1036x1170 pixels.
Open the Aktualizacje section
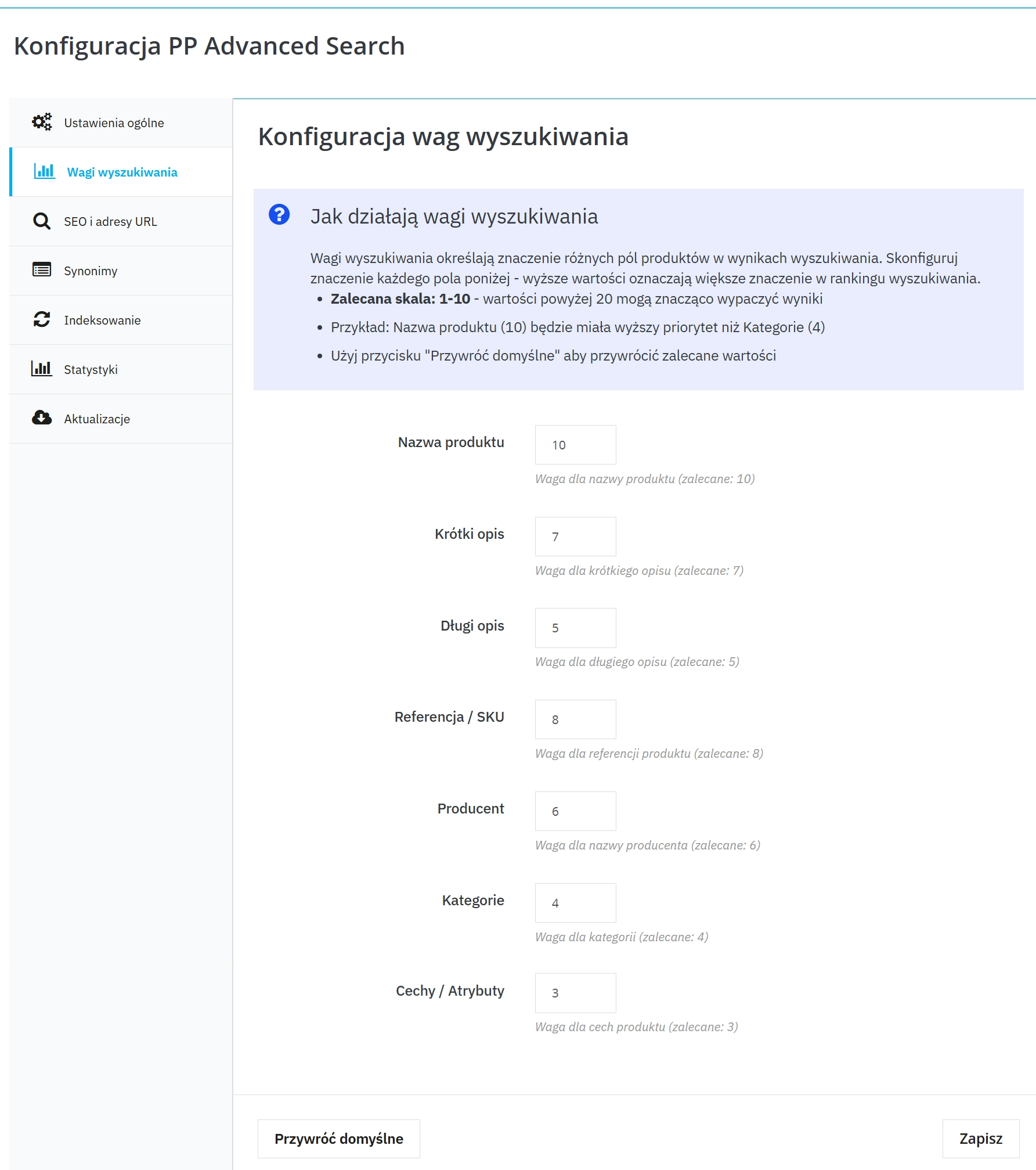coord(96,418)
